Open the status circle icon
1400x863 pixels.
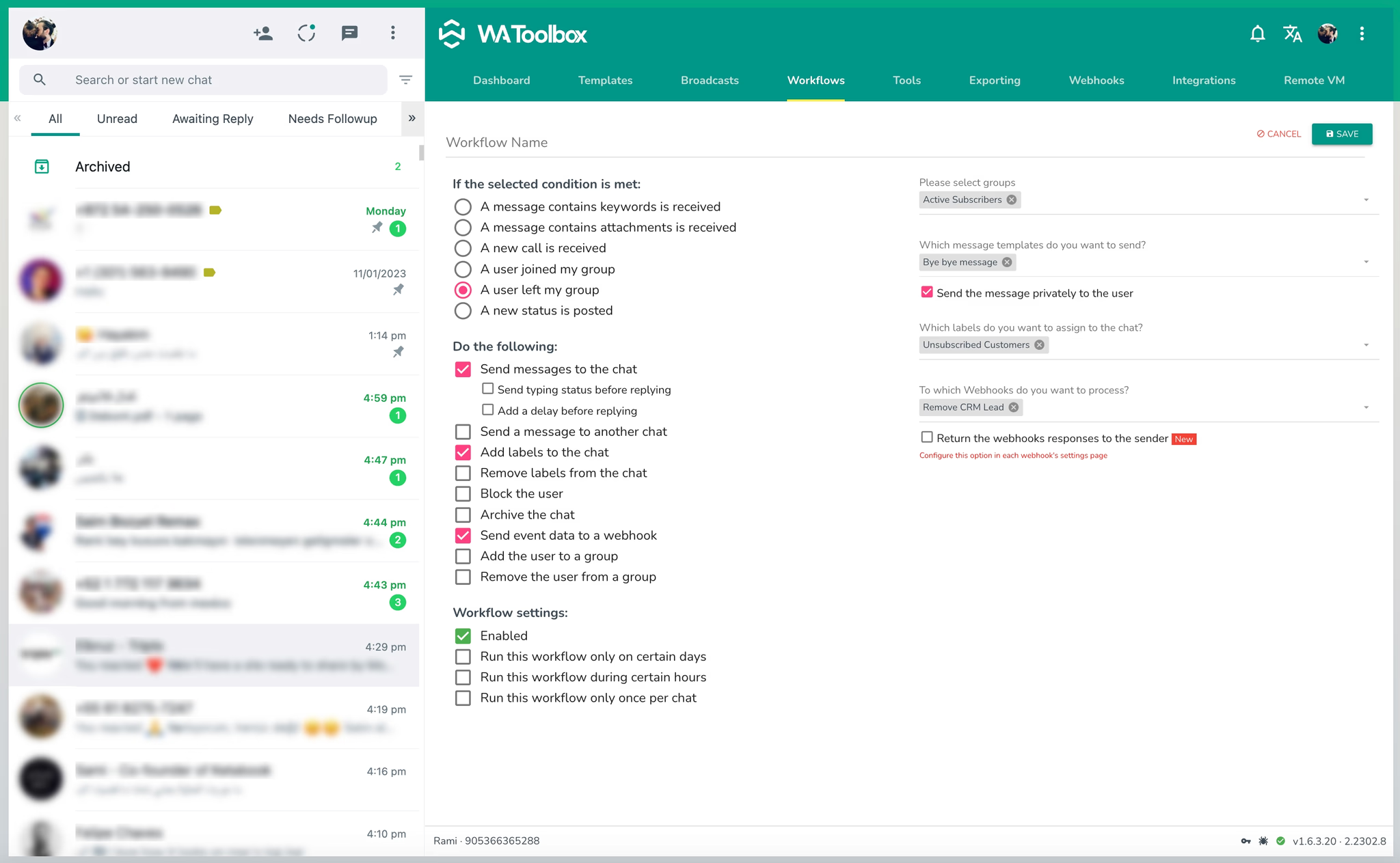coord(306,33)
